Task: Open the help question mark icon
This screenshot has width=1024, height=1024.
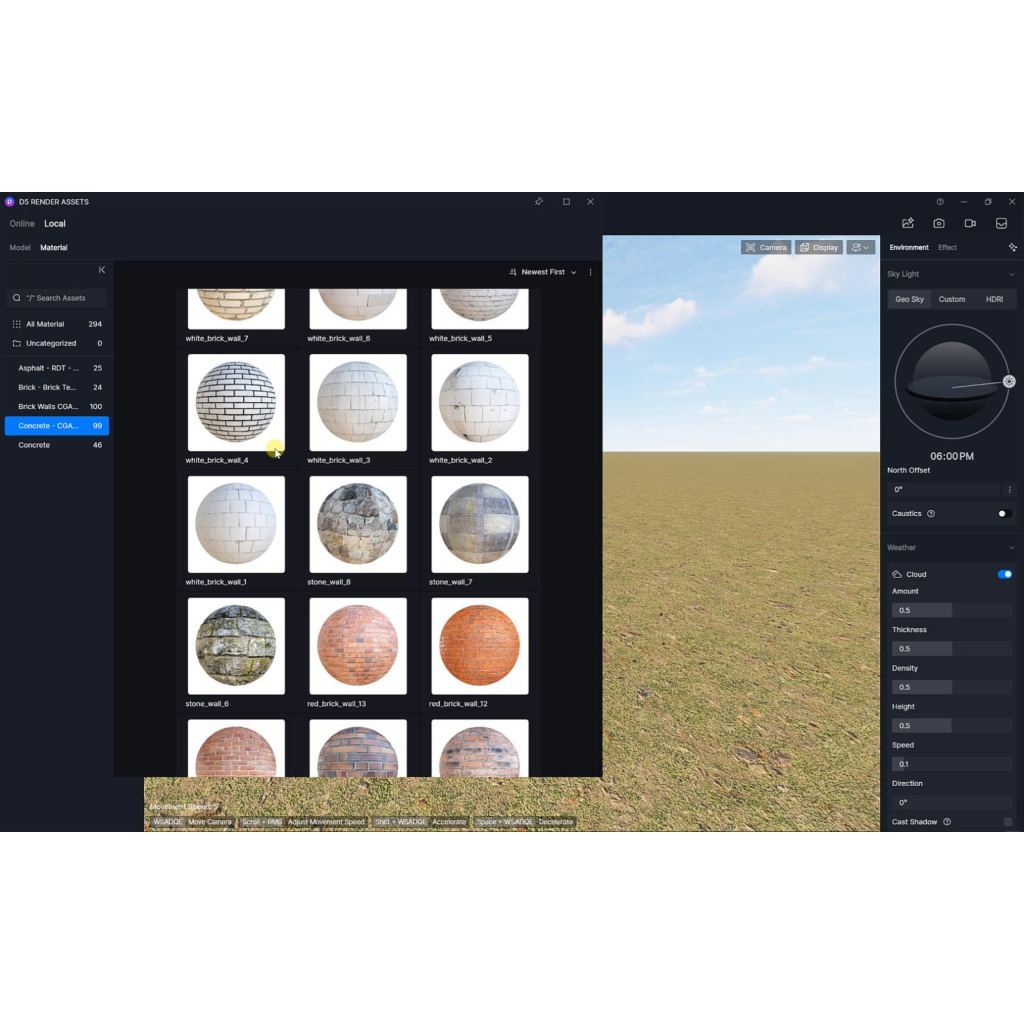Action: 940,202
